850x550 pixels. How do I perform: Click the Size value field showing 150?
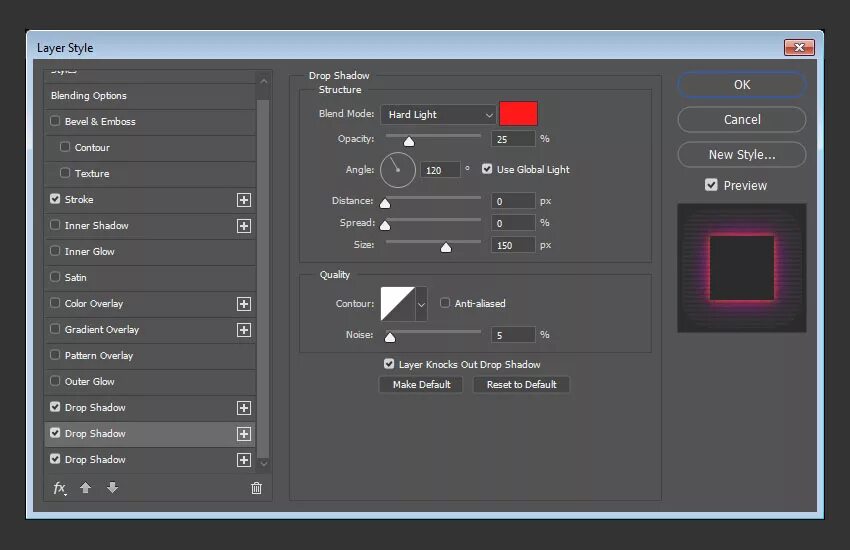coord(513,245)
